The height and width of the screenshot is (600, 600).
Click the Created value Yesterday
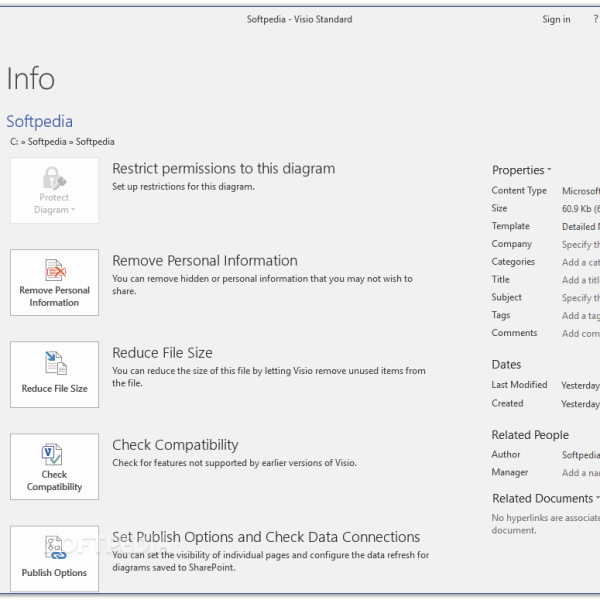click(580, 404)
